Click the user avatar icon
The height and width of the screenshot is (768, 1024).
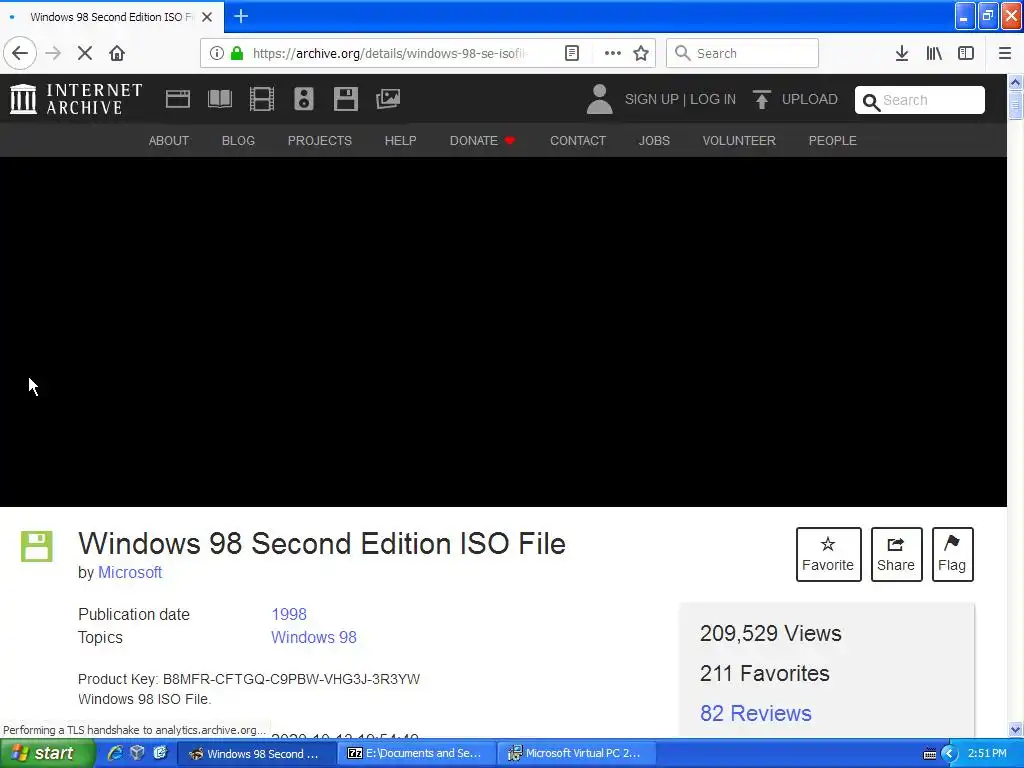[x=600, y=99]
